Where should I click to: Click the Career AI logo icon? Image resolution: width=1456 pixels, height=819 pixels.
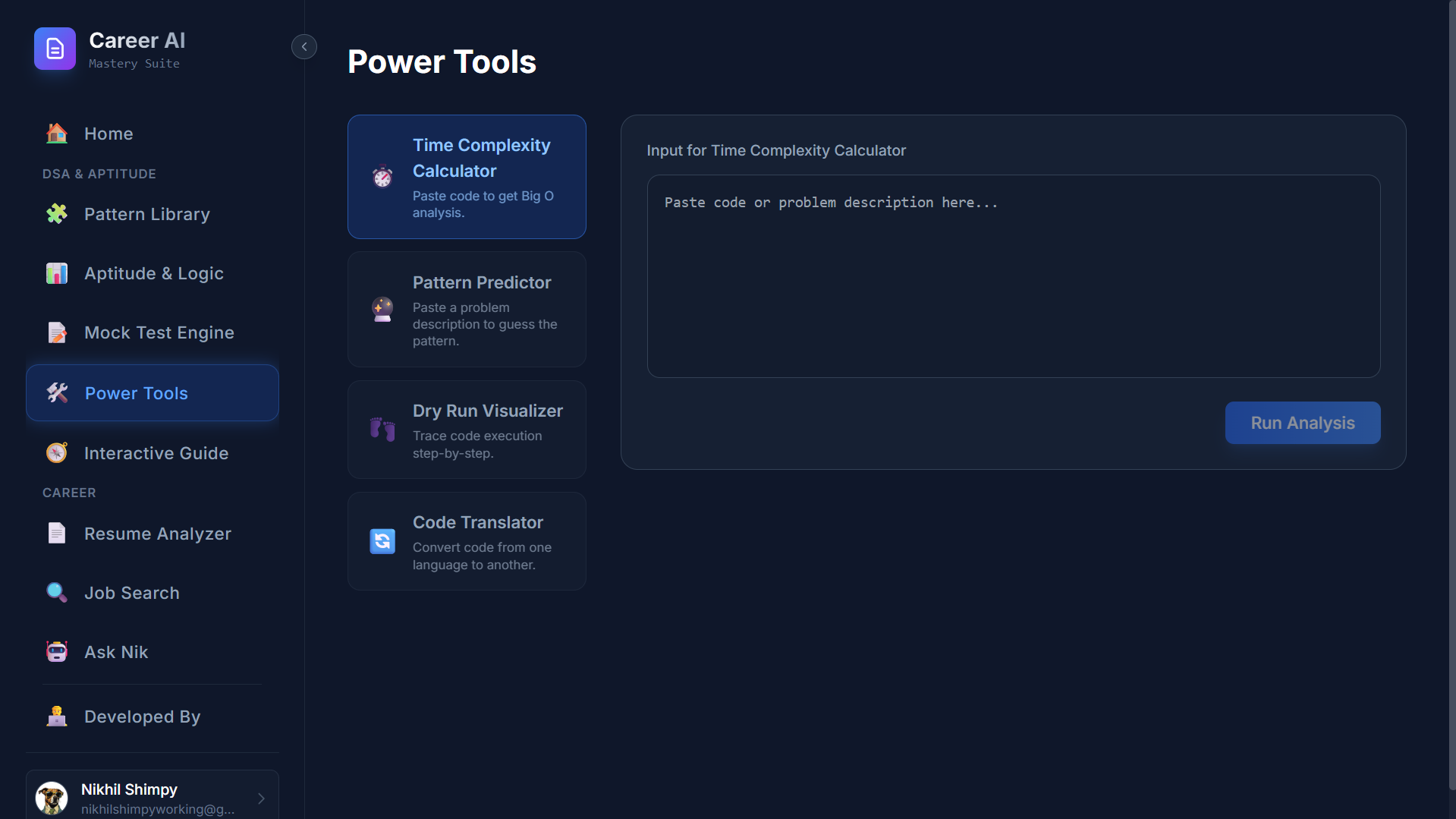[55, 49]
